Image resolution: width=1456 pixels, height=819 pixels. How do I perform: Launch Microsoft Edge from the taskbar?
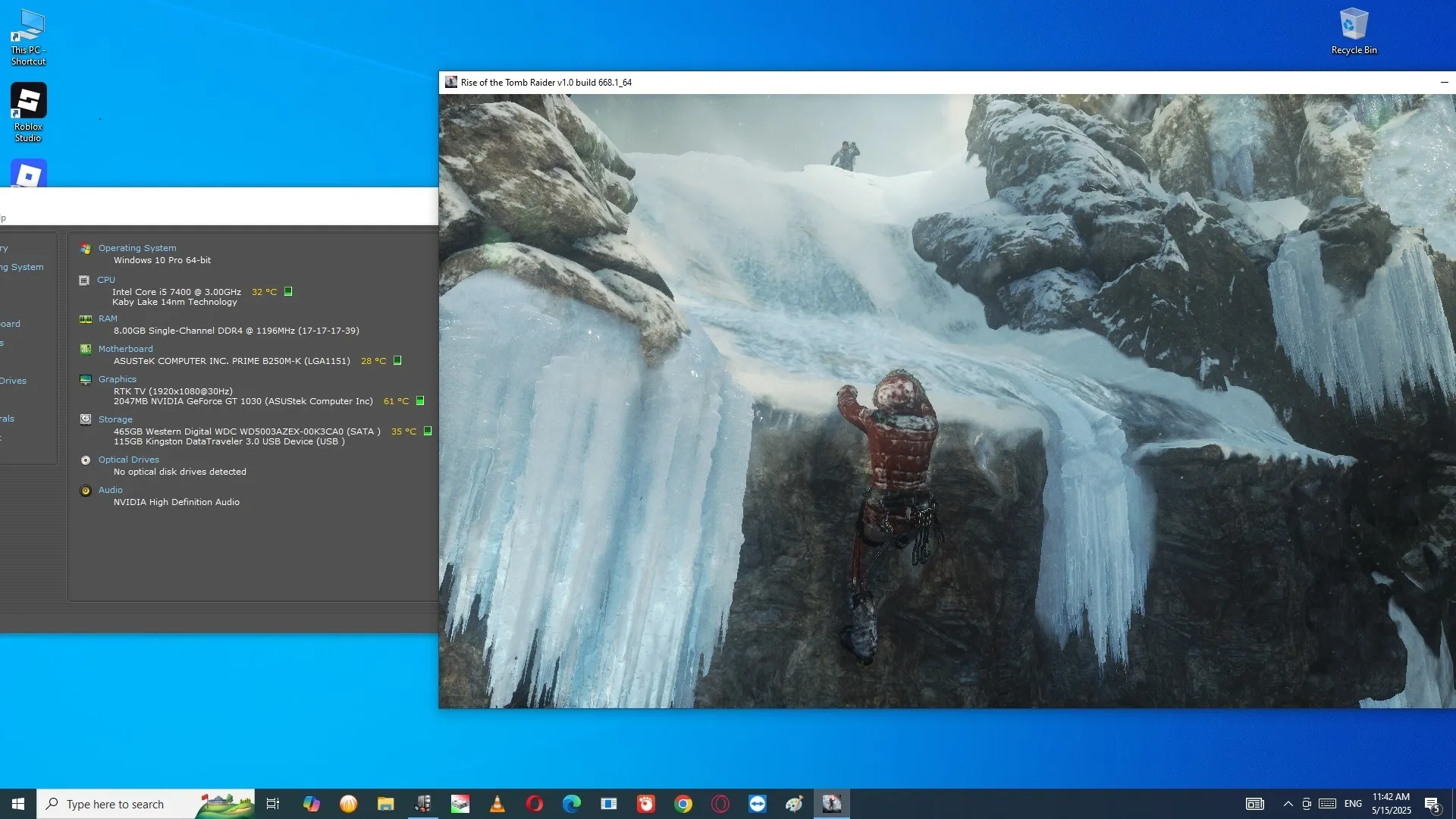[x=572, y=804]
